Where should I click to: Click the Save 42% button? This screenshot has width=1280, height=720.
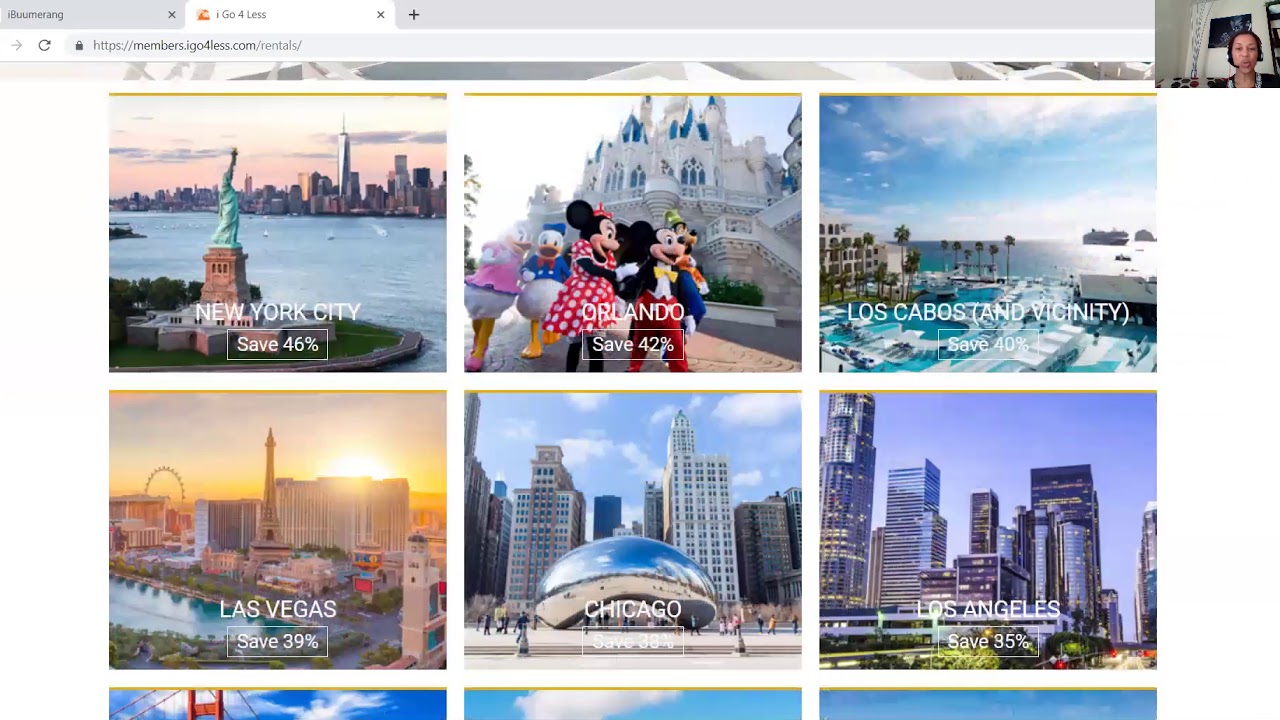click(633, 344)
